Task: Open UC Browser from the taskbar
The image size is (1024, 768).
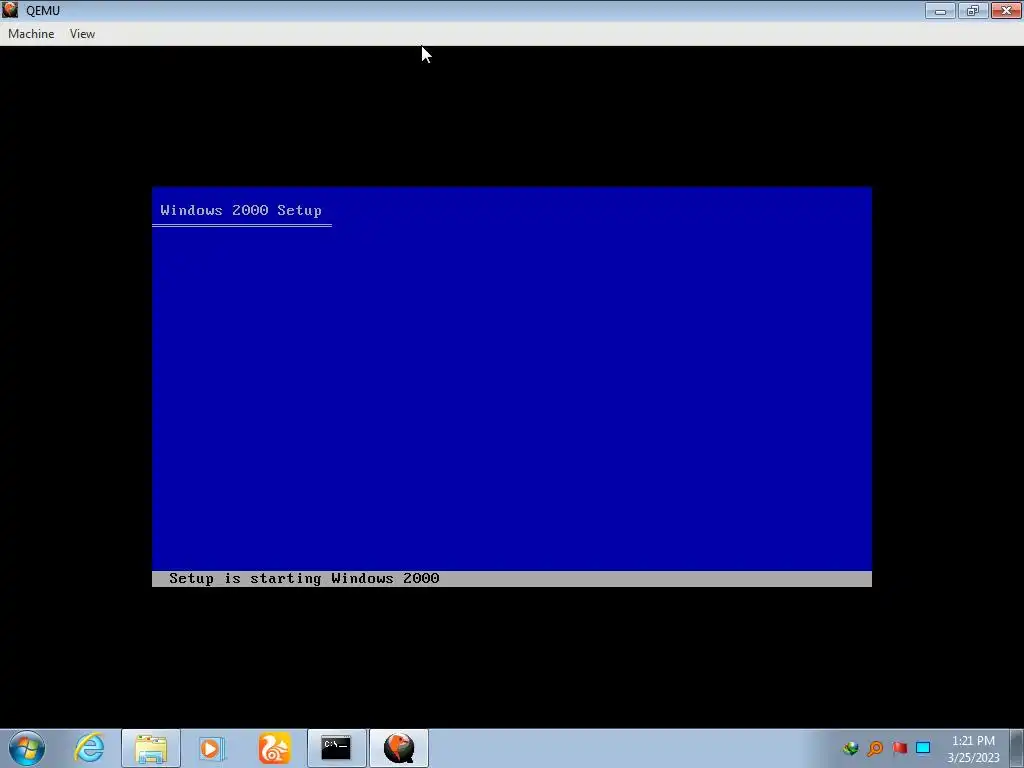Action: (274, 748)
